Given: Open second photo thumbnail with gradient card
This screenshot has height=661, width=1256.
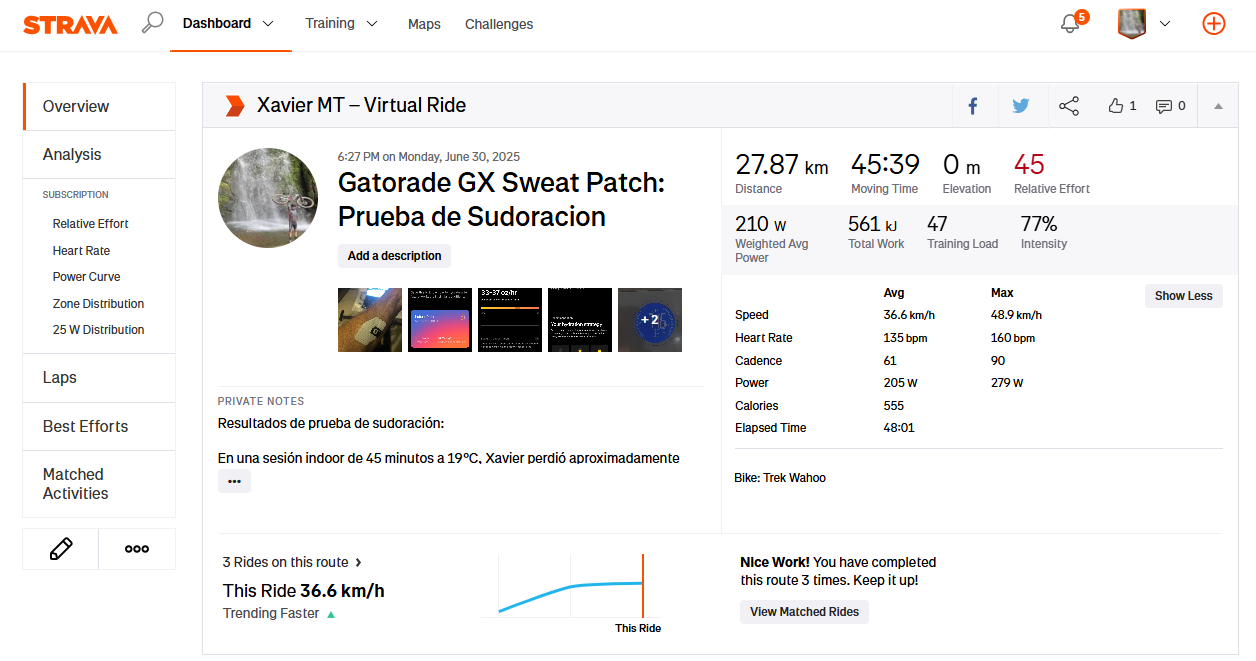Looking at the screenshot, I should [440, 320].
